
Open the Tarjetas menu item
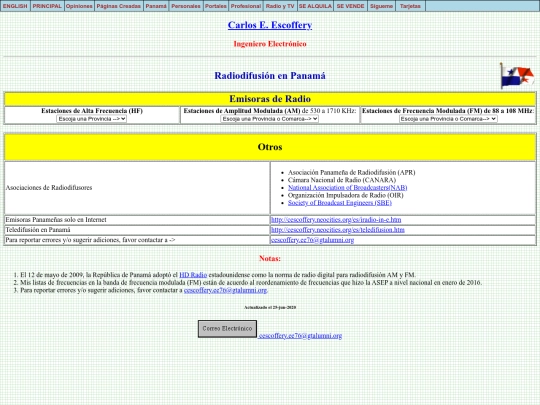coord(411,6)
